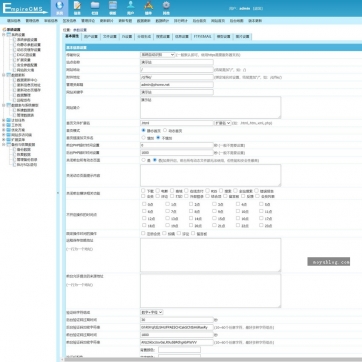Screen dimensions: 362x362
Task: Open the DIGG settings tree item
Action: click(26, 55)
